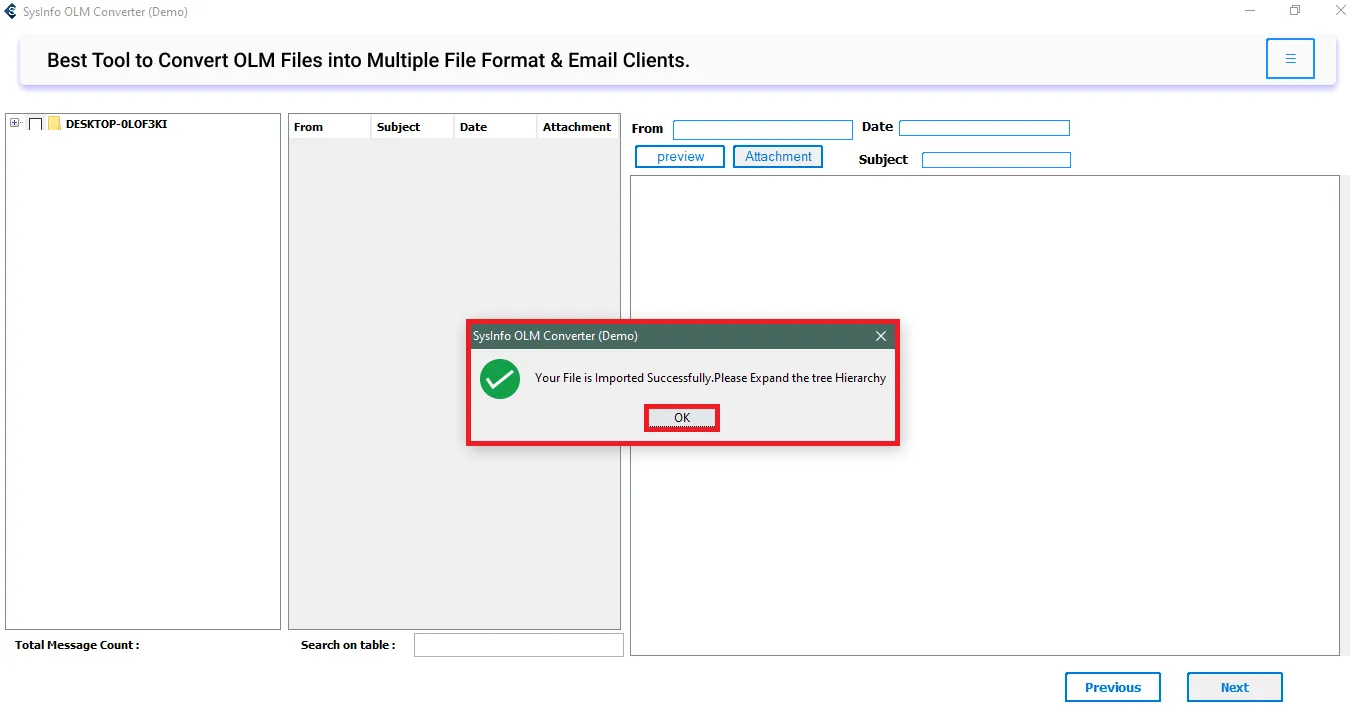The width and height of the screenshot is (1366, 728).
Task: Restore down the application window
Action: [x=1295, y=11]
